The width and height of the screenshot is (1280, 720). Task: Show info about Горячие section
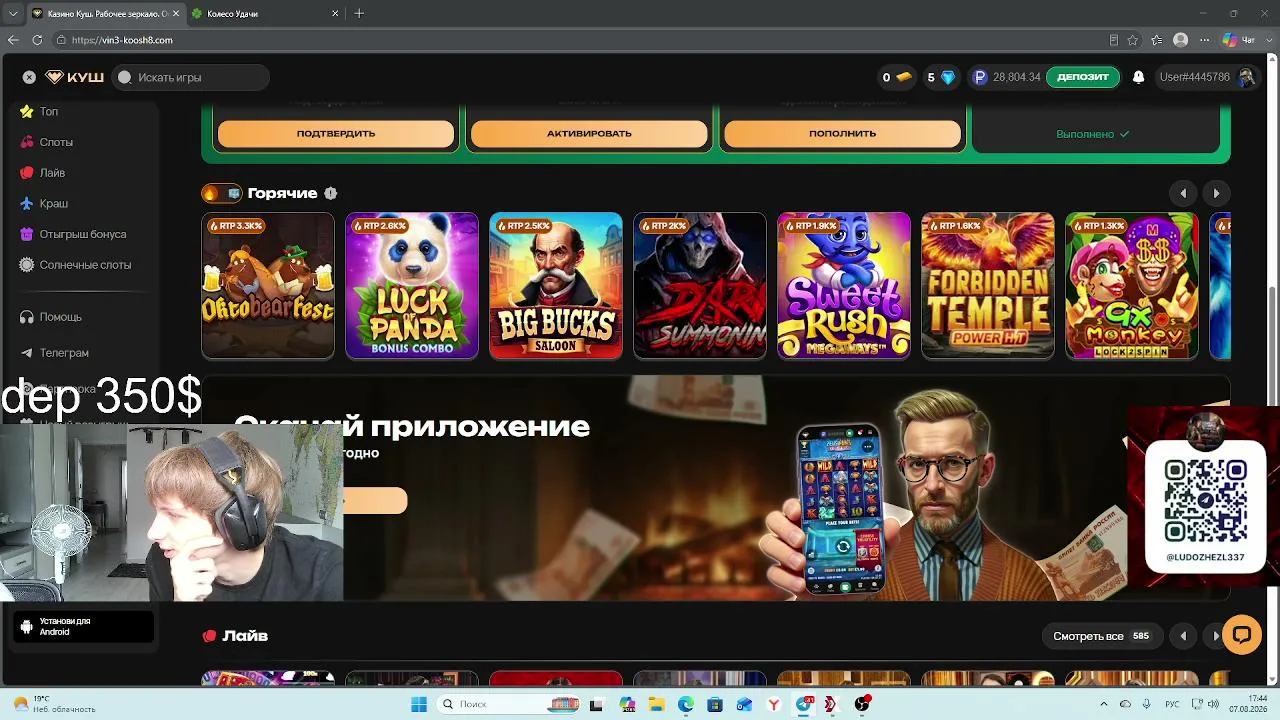point(331,193)
